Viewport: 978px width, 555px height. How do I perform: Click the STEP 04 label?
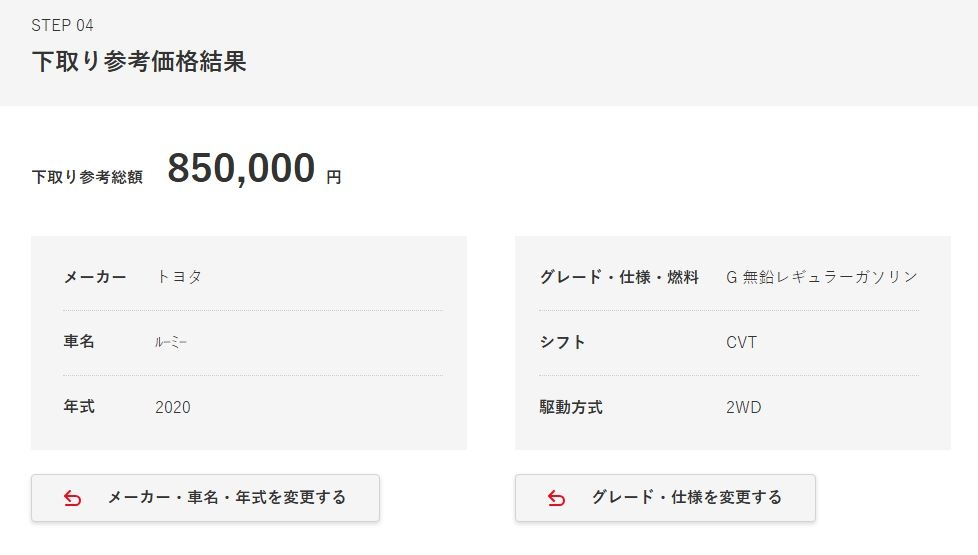coord(62,25)
